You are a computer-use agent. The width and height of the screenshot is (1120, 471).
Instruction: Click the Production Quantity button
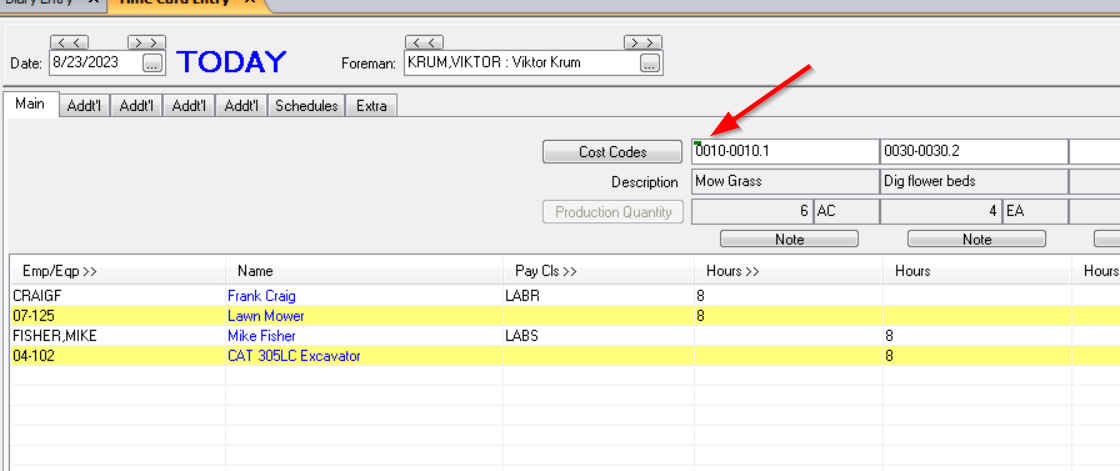[x=613, y=212]
